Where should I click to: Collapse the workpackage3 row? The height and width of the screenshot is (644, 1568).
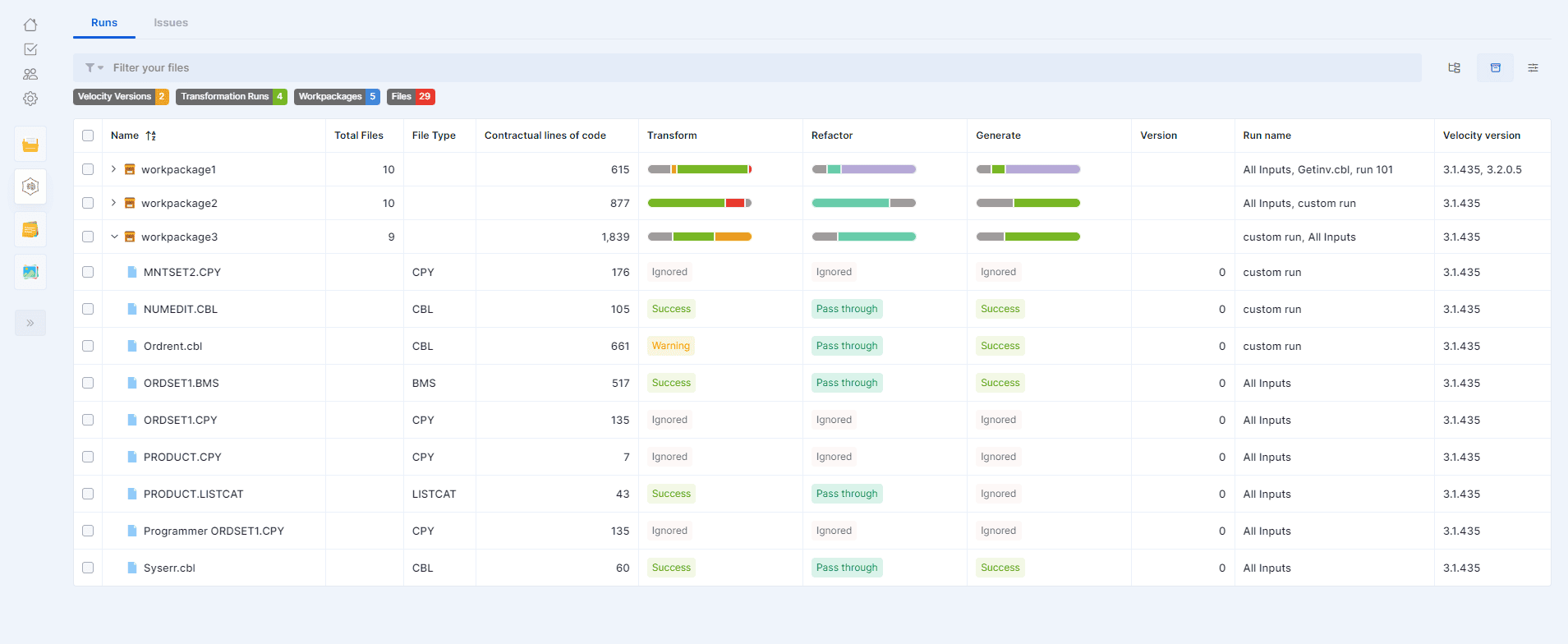114,237
